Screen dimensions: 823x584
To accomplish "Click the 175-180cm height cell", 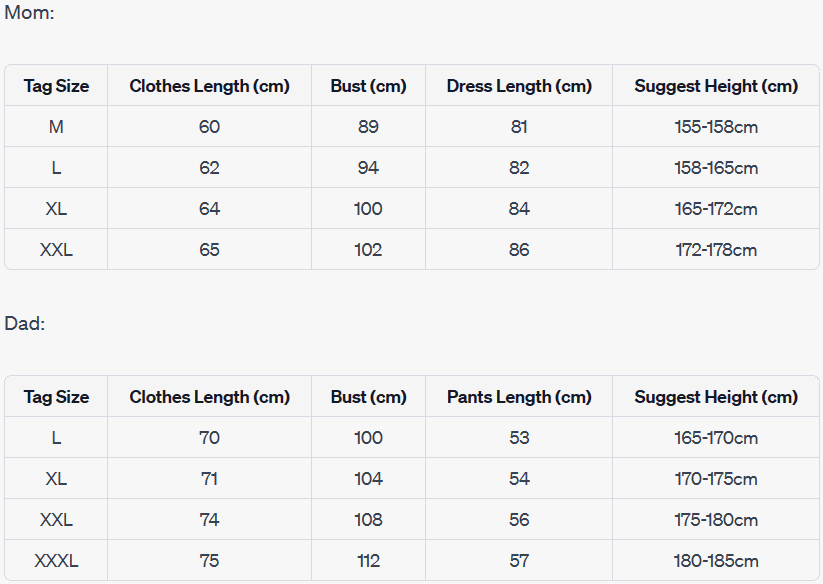I will click(x=716, y=520).
